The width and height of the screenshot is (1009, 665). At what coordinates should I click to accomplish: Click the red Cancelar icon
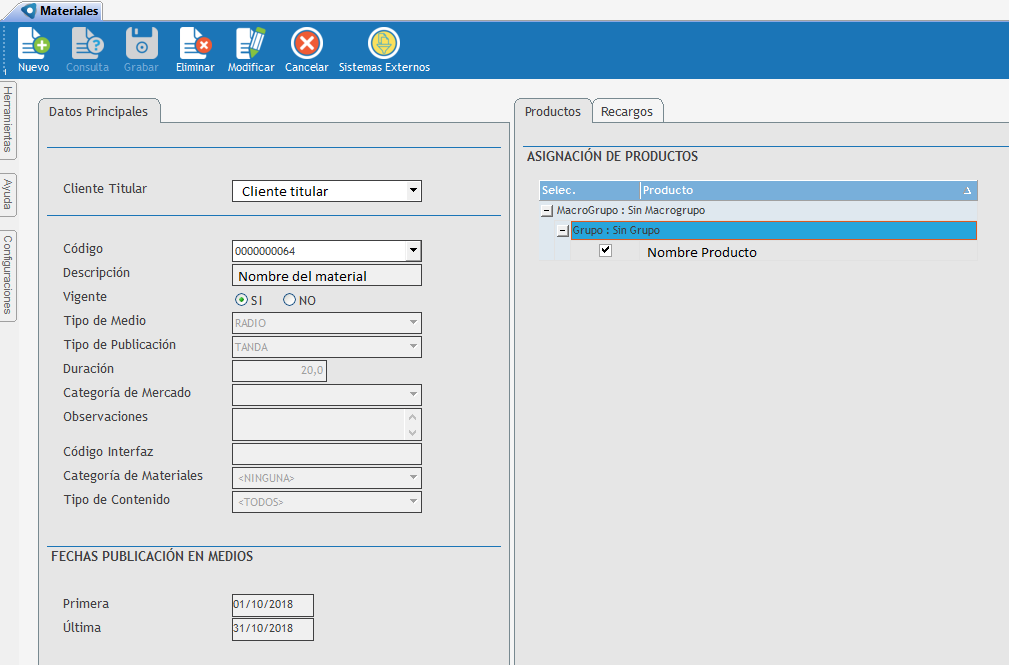[x=306, y=44]
